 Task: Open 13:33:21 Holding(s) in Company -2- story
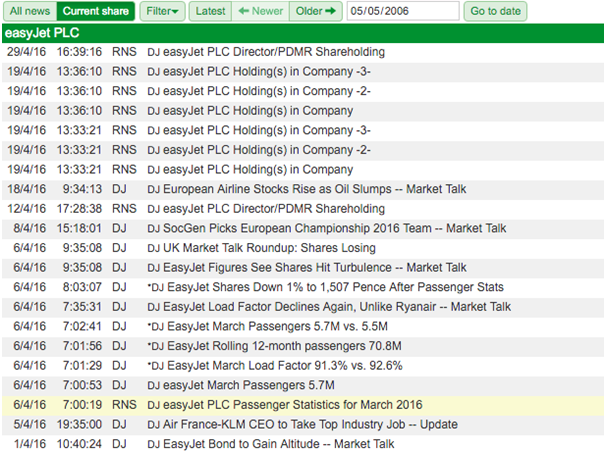pos(259,150)
